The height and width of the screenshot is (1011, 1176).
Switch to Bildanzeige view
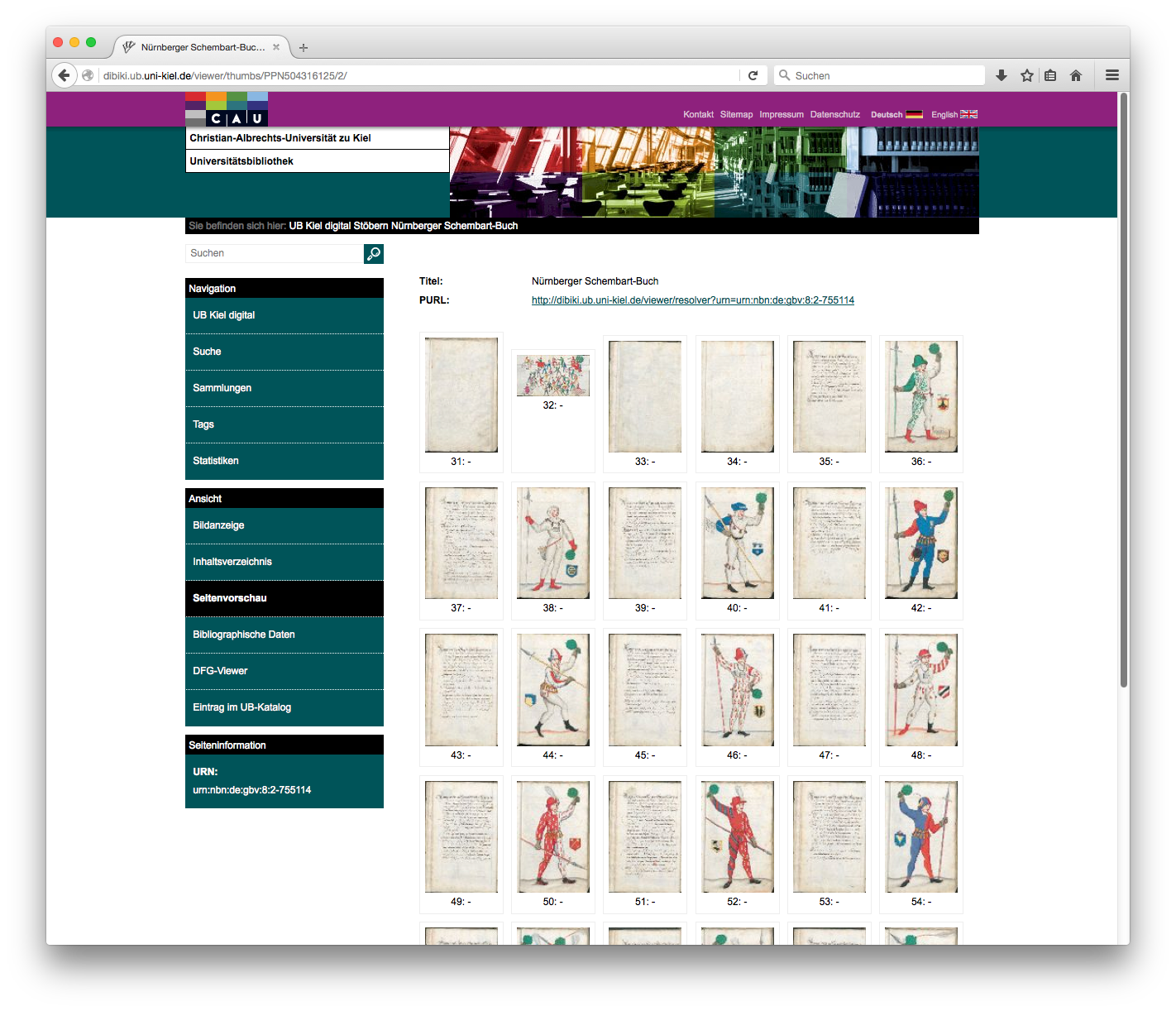(x=284, y=525)
